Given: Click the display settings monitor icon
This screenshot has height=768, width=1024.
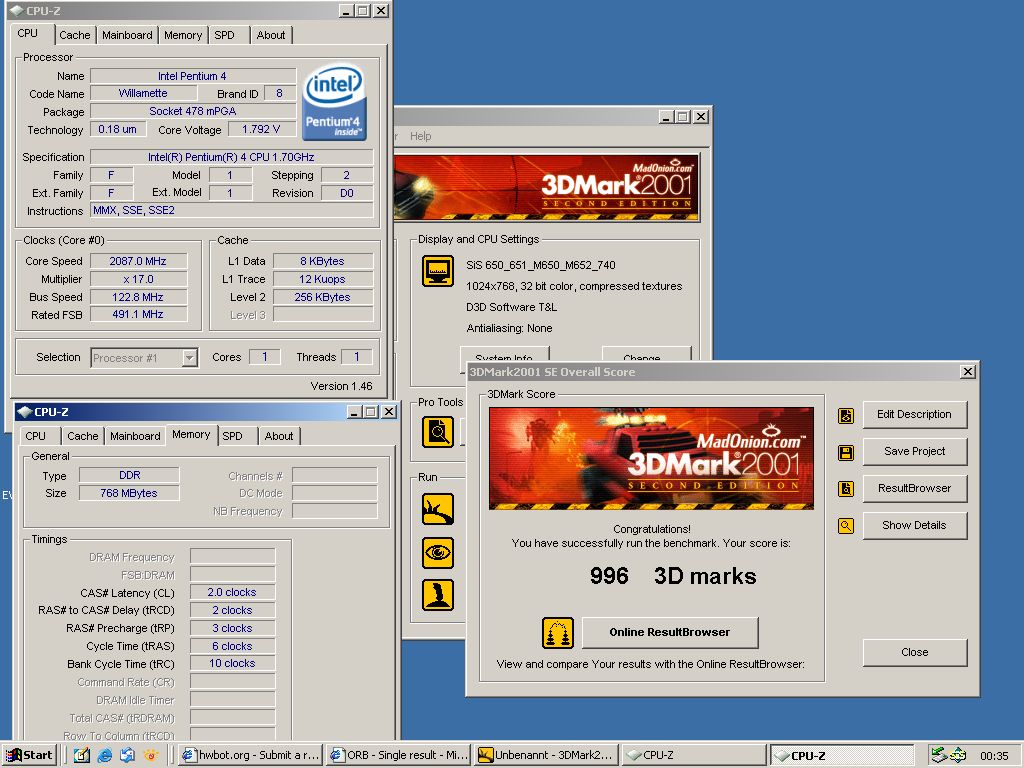Looking at the screenshot, I should 438,271.
